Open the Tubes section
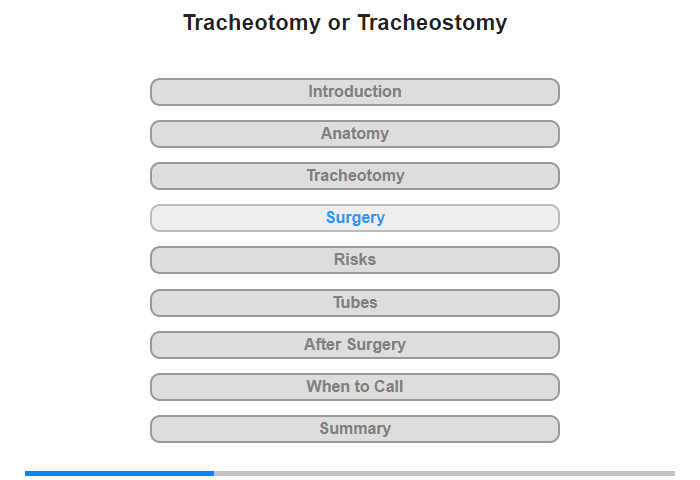This screenshot has height=480, width=700. pos(355,302)
